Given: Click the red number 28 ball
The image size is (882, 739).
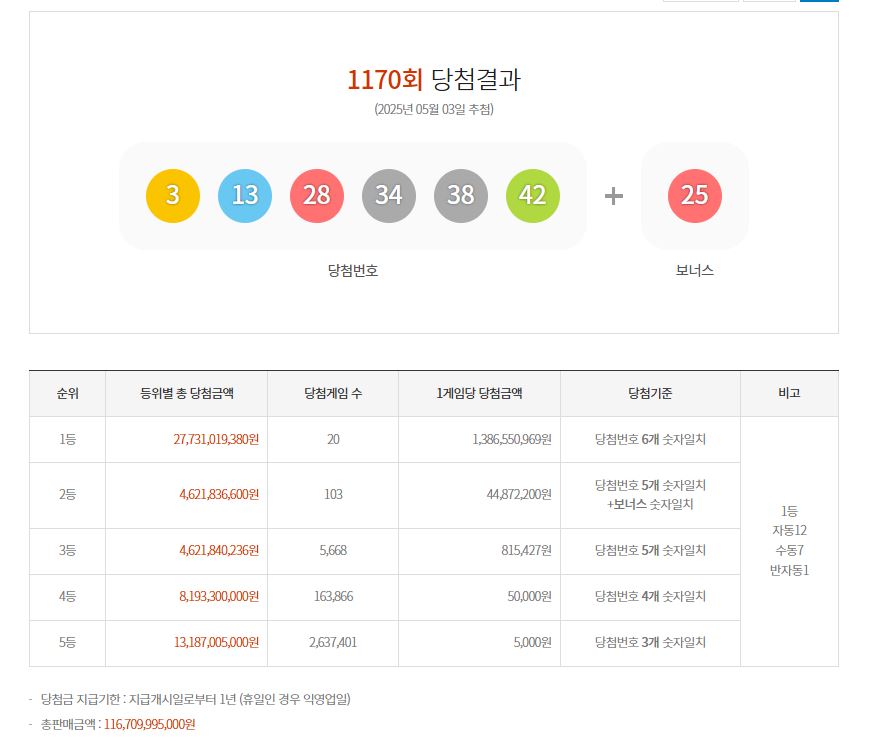Looking at the screenshot, I should tap(317, 196).
